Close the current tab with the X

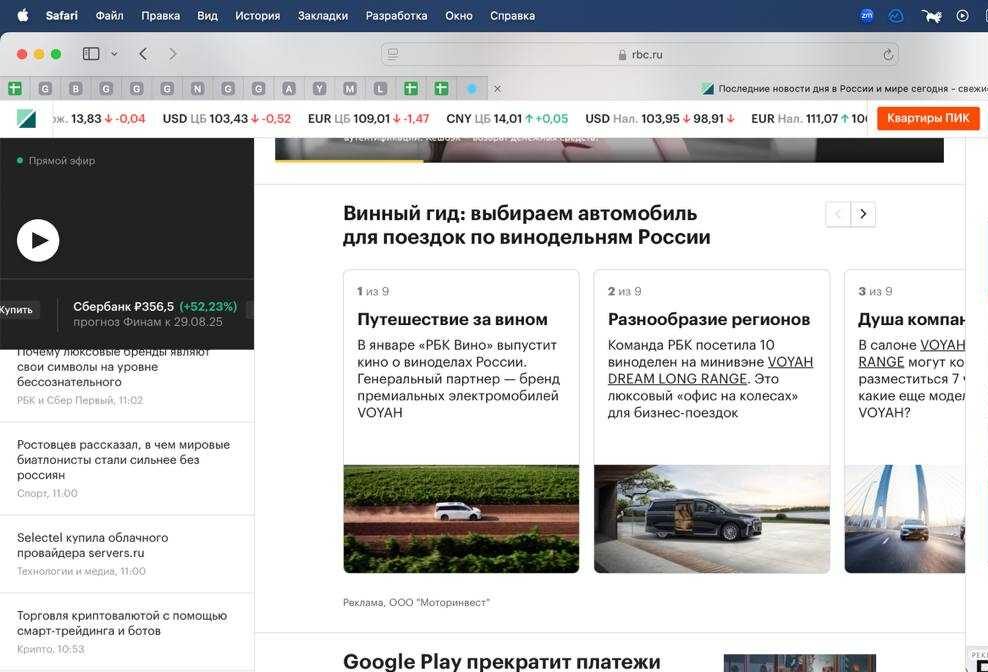tap(497, 89)
